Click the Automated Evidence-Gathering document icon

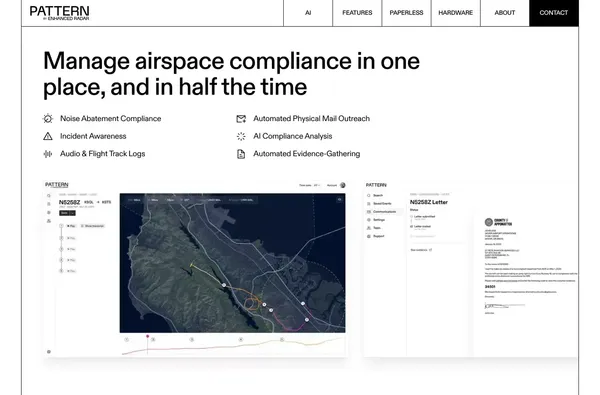241,154
